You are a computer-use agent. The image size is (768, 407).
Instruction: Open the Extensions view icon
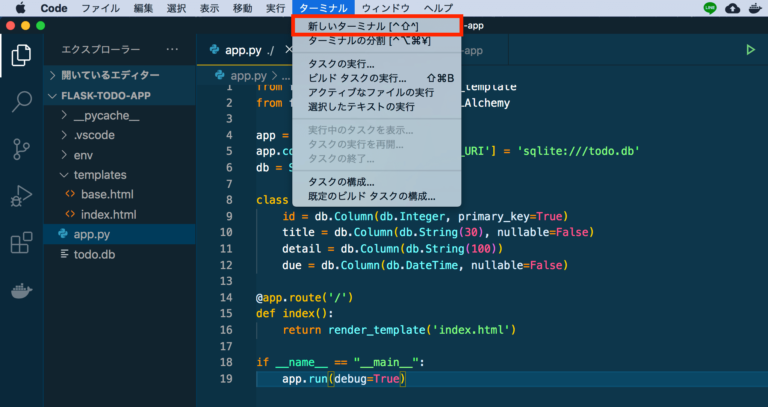21,243
